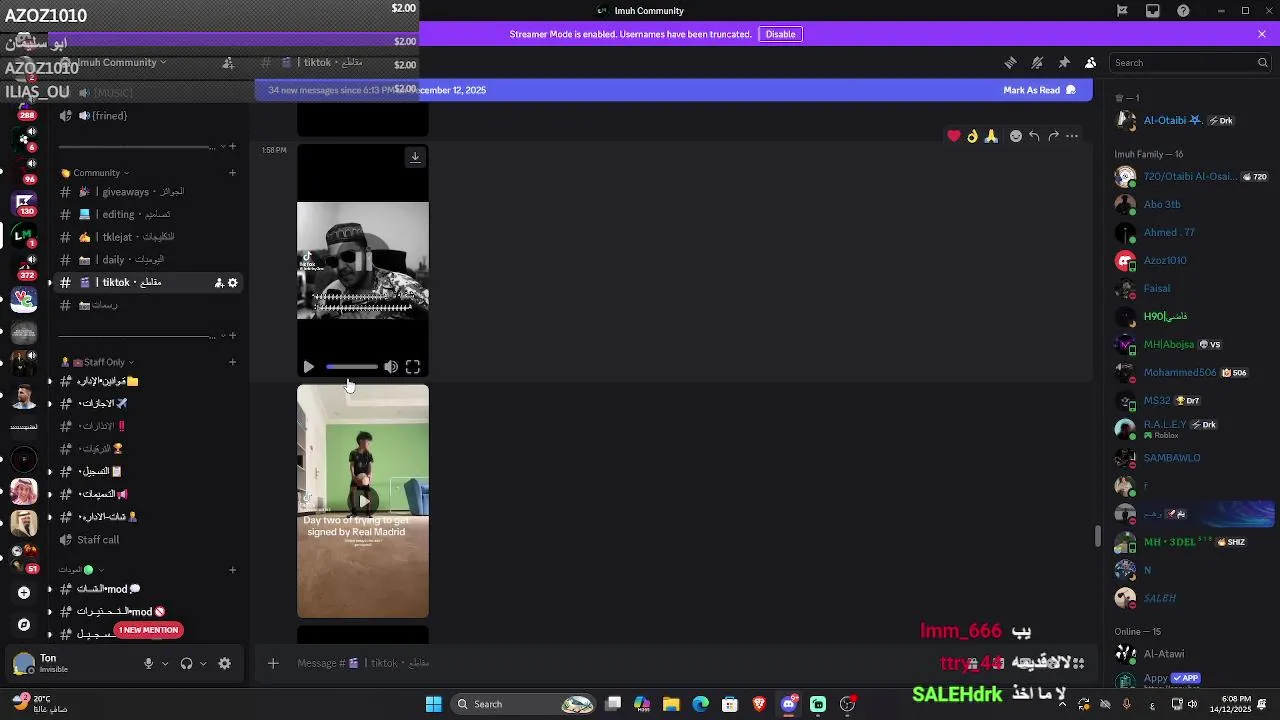Show pinned messages pin icon
The height and width of the screenshot is (720, 1280).
[x=1064, y=62]
